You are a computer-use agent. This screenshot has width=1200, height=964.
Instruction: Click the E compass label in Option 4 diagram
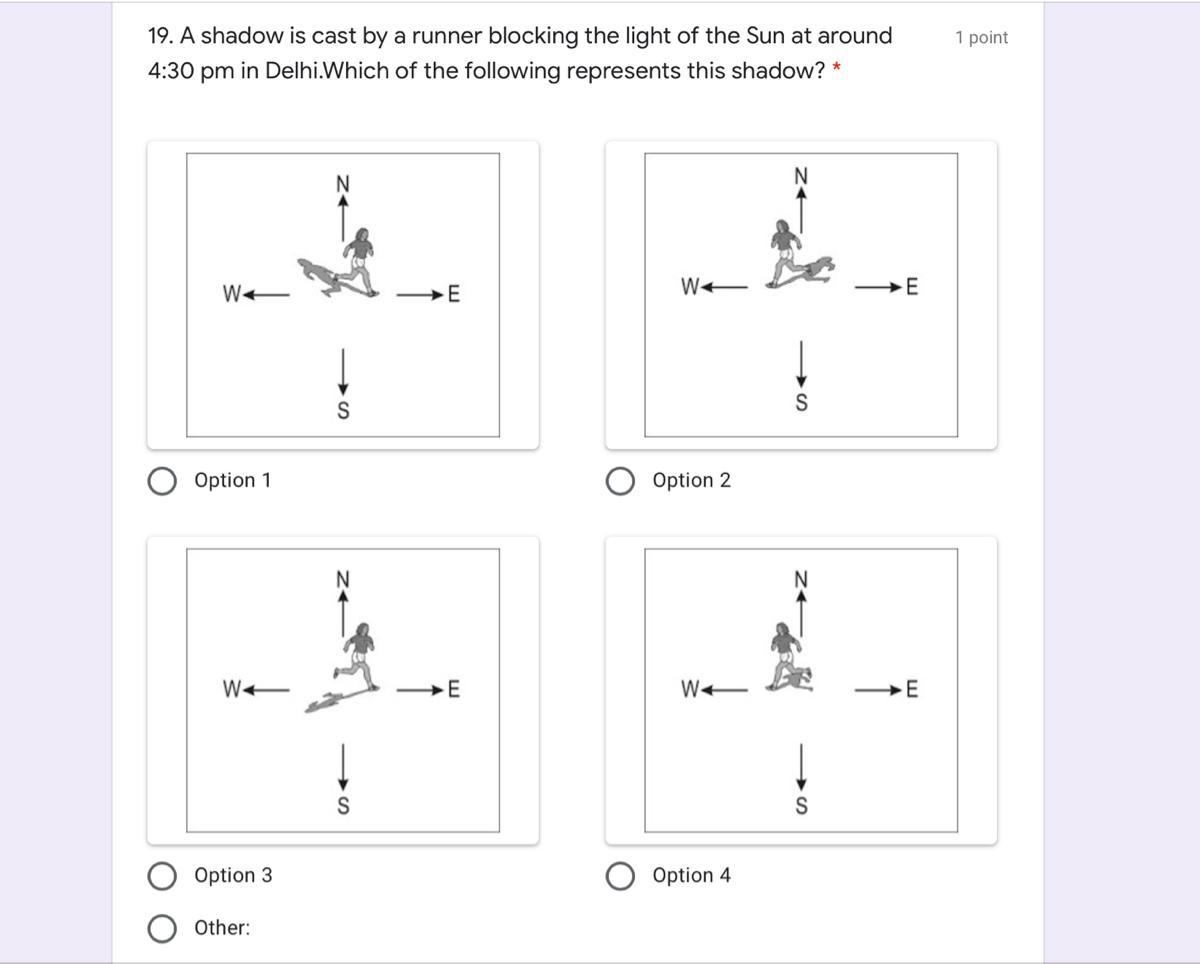(911, 689)
